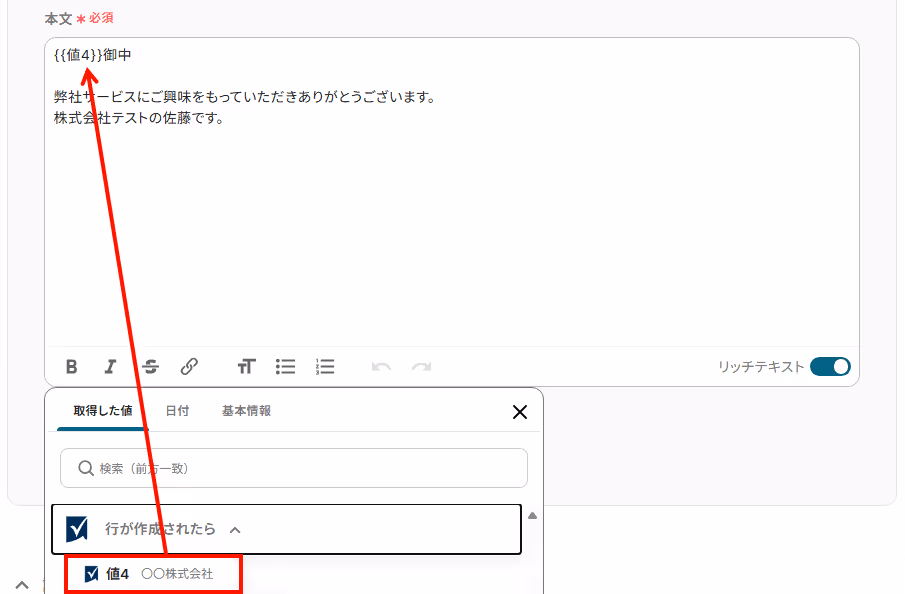Insert a numbered list
Viewport: 905px width, 594px height.
tap(325, 367)
